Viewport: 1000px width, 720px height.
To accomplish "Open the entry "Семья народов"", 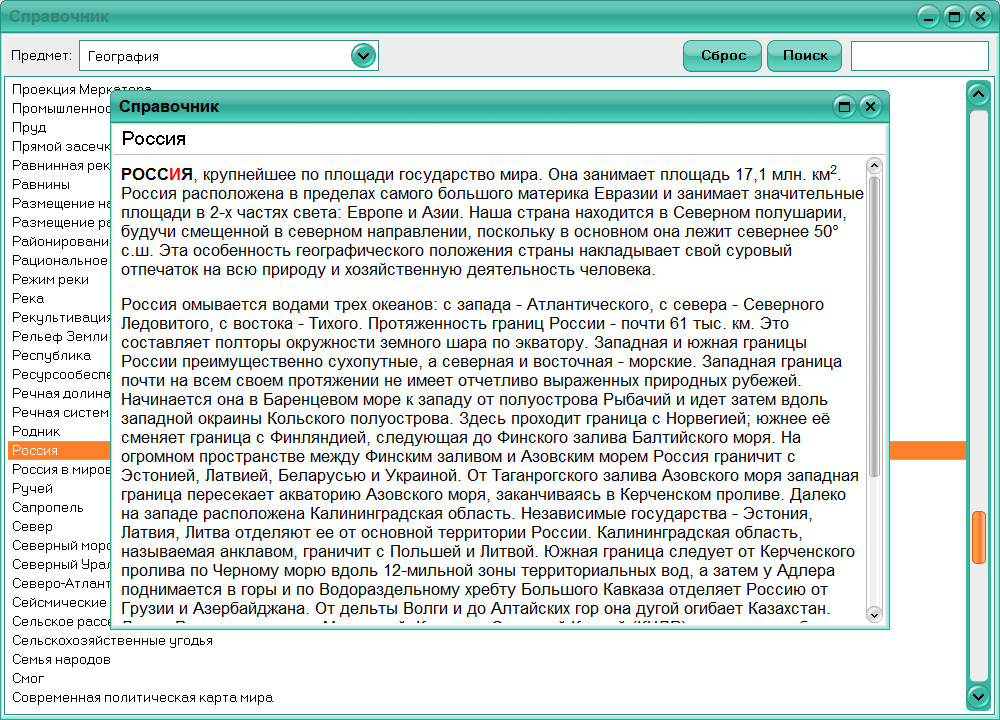I will click(x=52, y=659).
